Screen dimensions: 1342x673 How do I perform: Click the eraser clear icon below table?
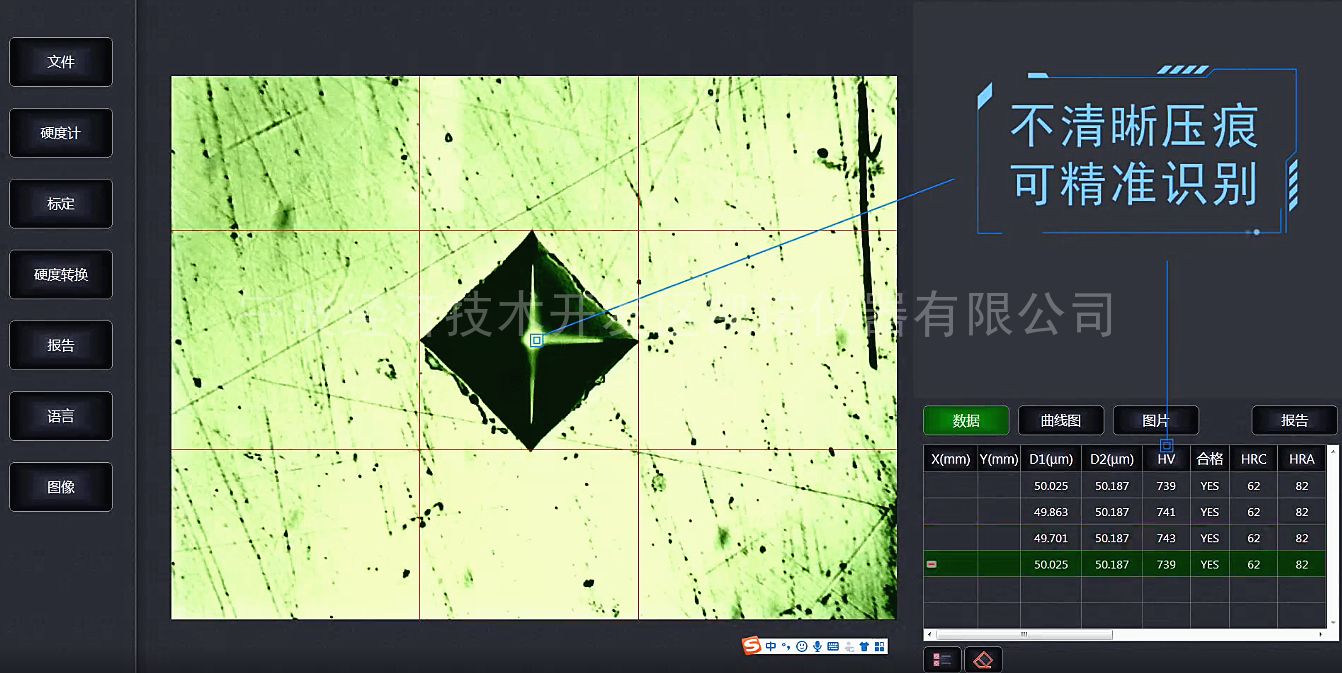click(x=983, y=660)
